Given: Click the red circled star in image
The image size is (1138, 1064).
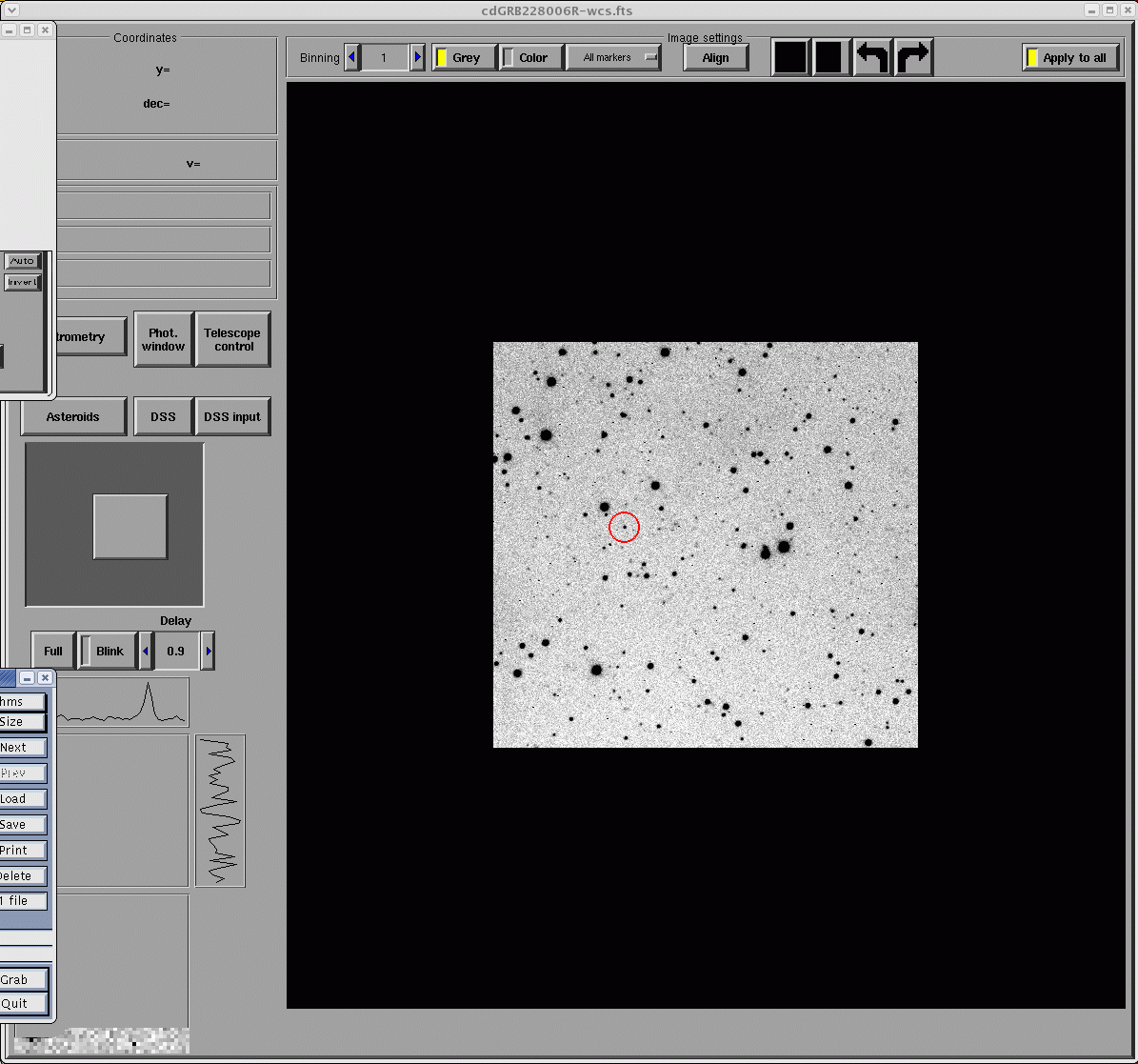Looking at the screenshot, I should click(624, 527).
